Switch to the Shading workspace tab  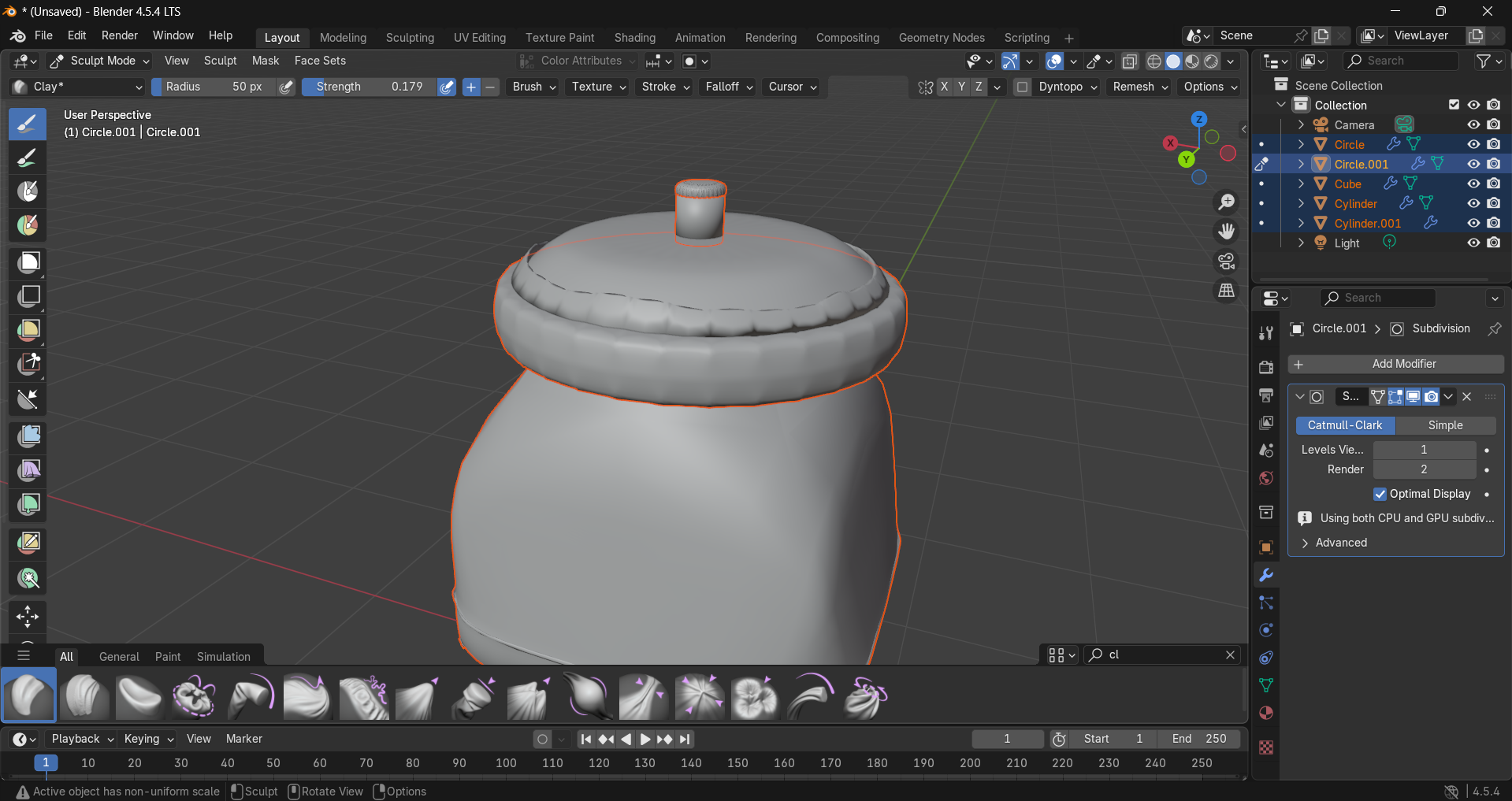coord(634,37)
